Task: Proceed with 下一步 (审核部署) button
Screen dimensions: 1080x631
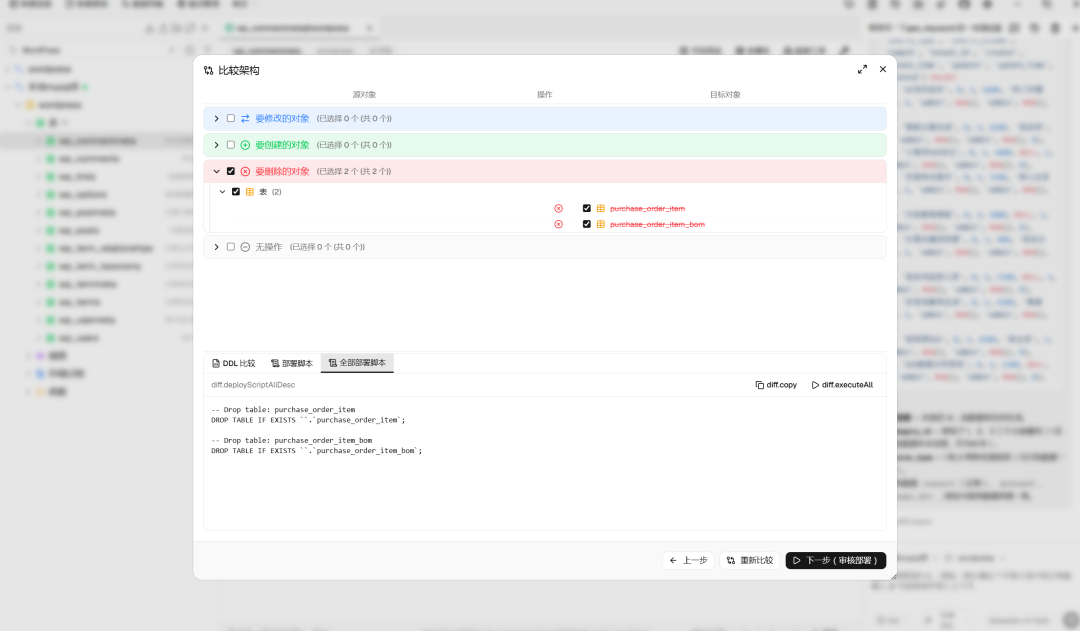Action: [835, 561]
